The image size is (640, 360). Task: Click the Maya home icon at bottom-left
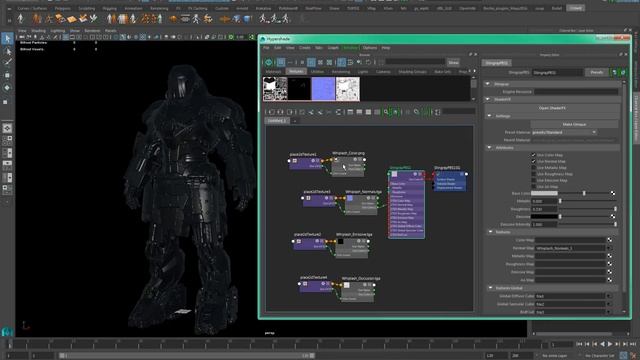tap(7, 332)
